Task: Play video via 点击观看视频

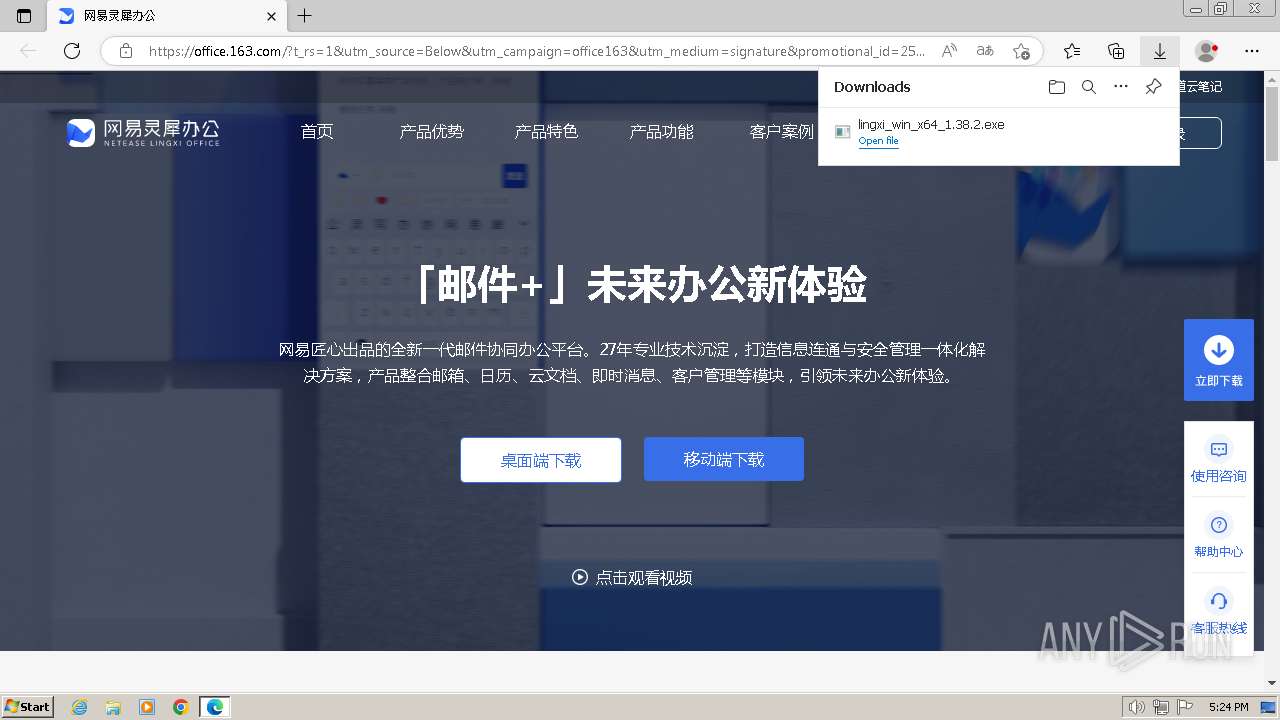Action: point(632,577)
